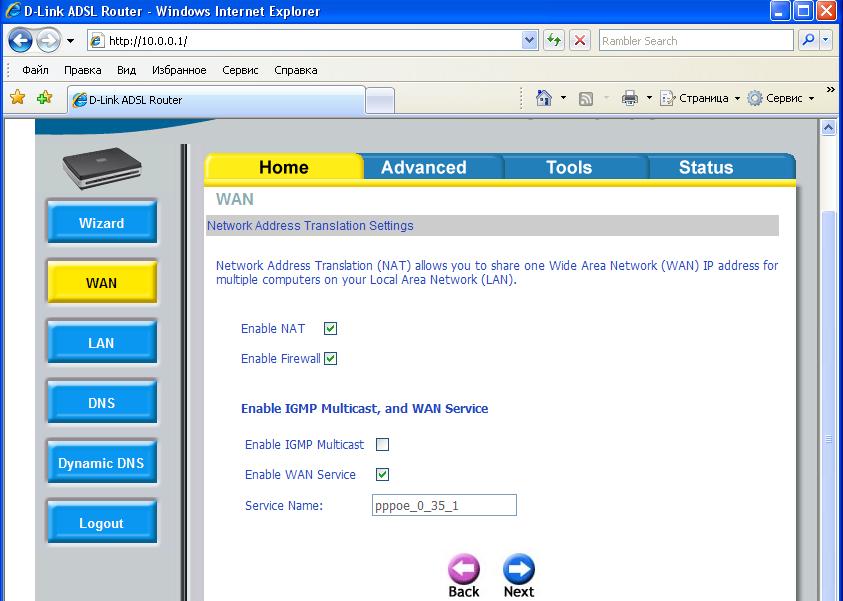Go back with the browser Back arrow
This screenshot has height=601, width=843.
pyautogui.click(x=20, y=40)
